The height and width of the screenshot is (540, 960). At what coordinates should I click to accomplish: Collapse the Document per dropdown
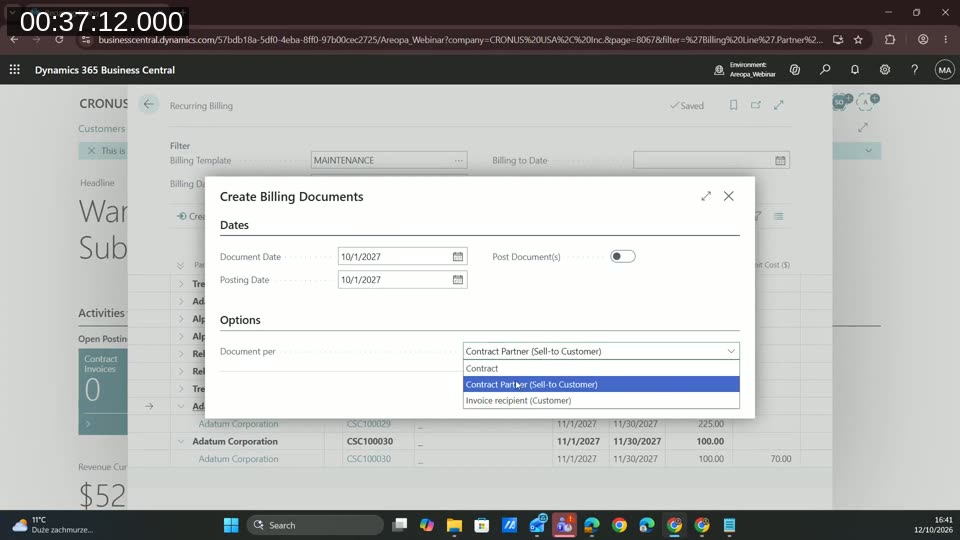731,351
